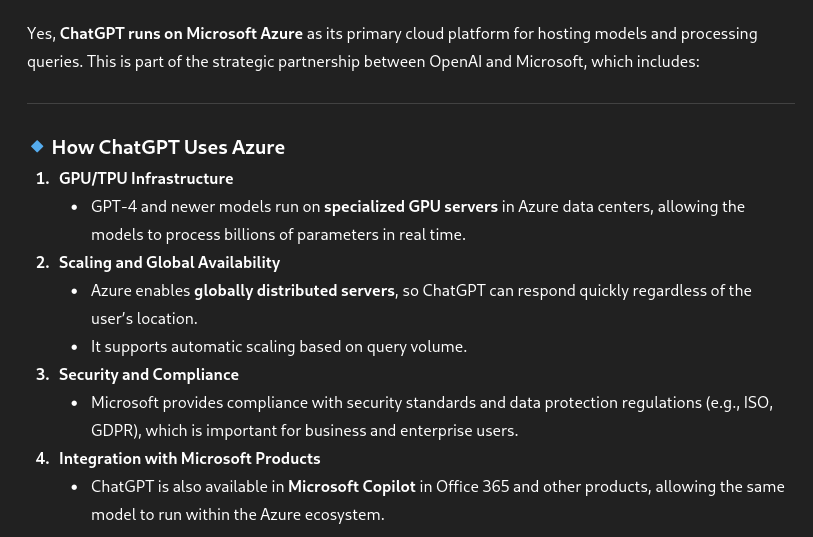Click the list number "1." marker
This screenshot has height=537, width=813.
click(x=42, y=178)
